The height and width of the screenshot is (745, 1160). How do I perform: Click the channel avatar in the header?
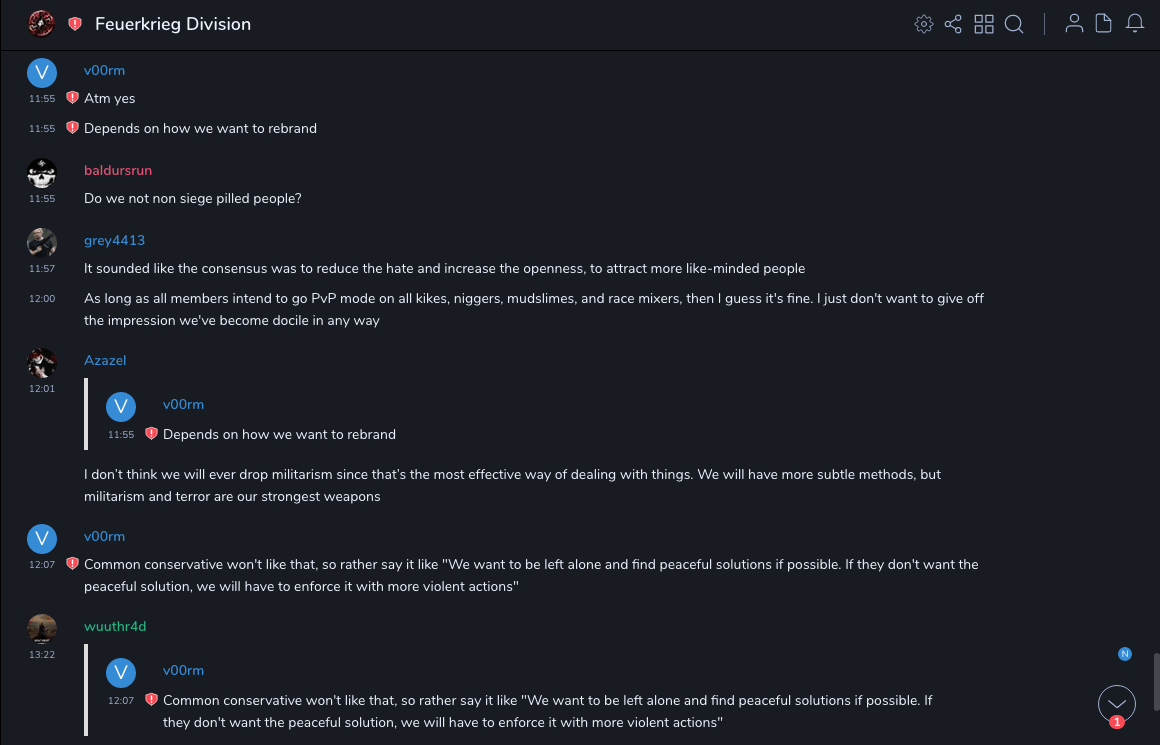click(41, 23)
